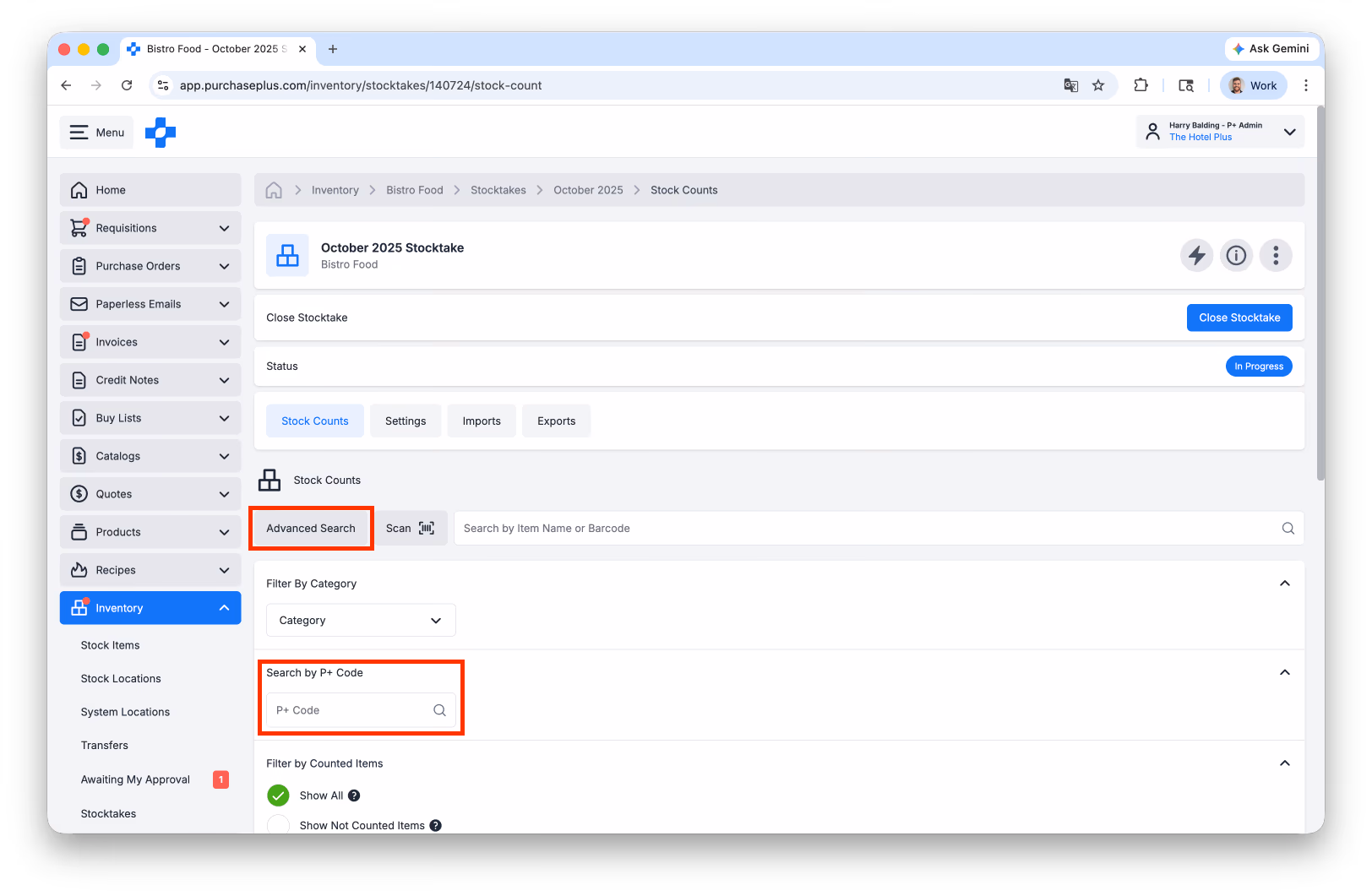This screenshot has height=896, width=1372.
Task: Open the Harry Balding user account dropdown
Action: click(x=1220, y=132)
